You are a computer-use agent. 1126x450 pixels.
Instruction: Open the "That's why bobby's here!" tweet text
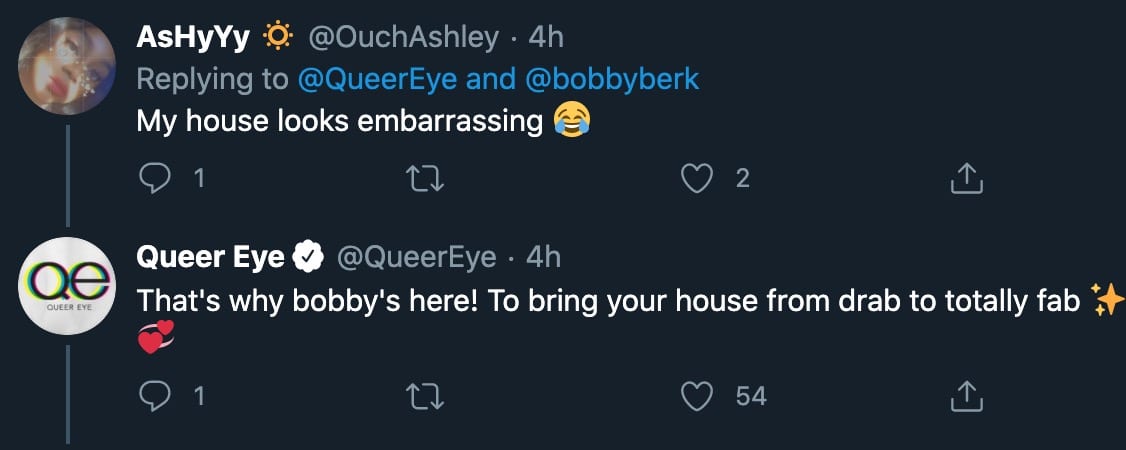(x=600, y=300)
